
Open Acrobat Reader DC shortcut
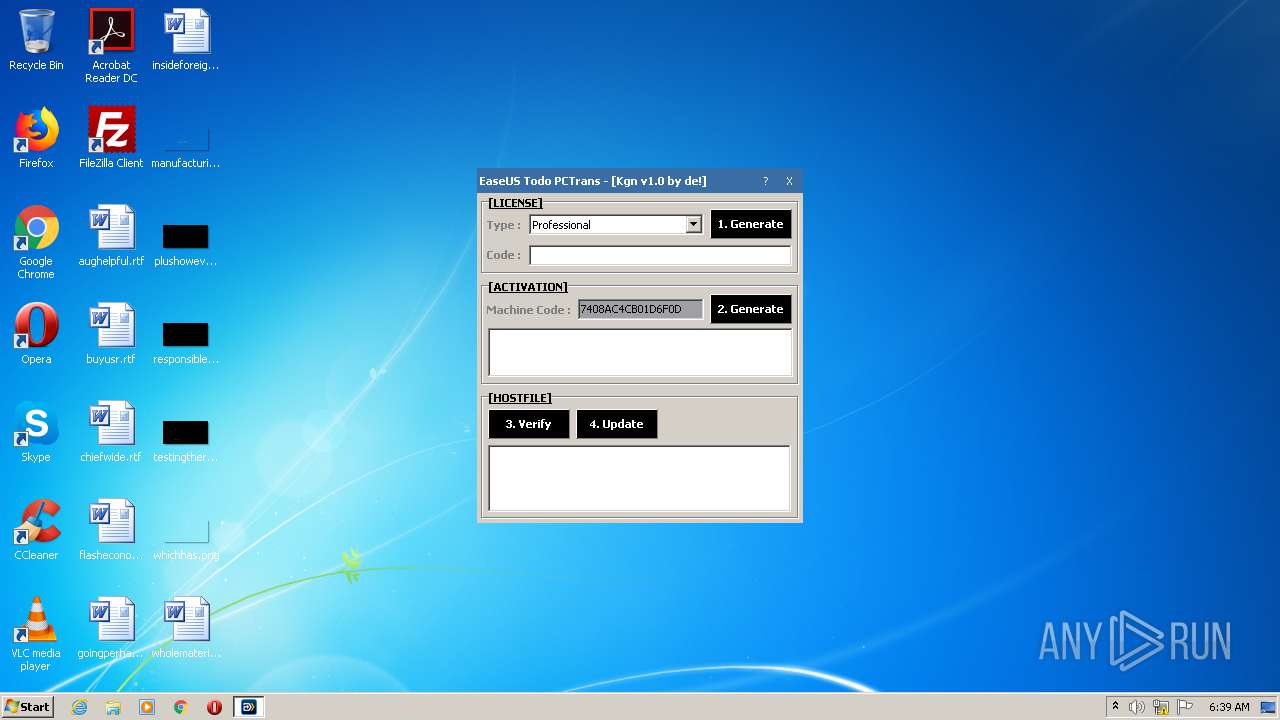[111, 46]
